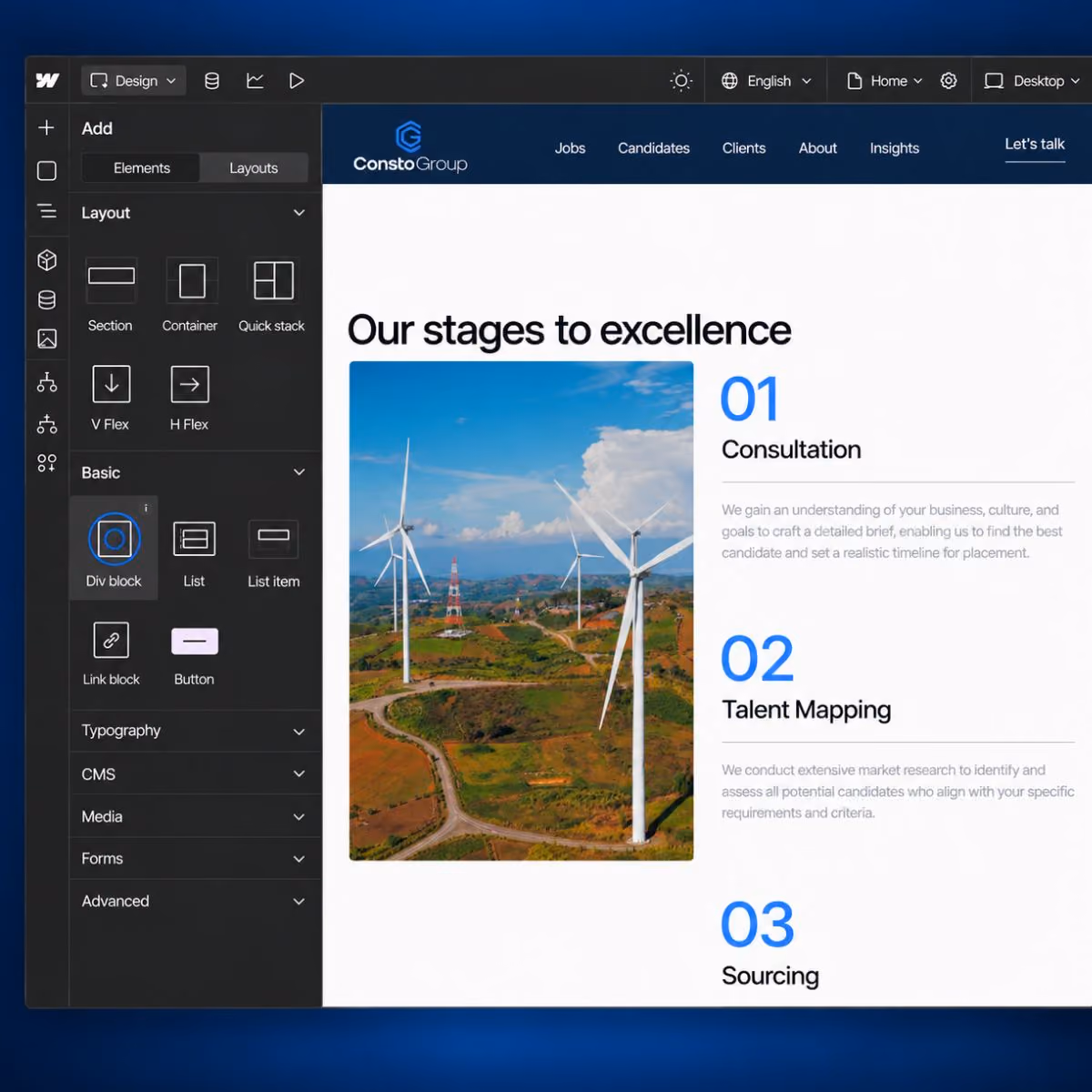Select the Link block element

tap(111, 653)
